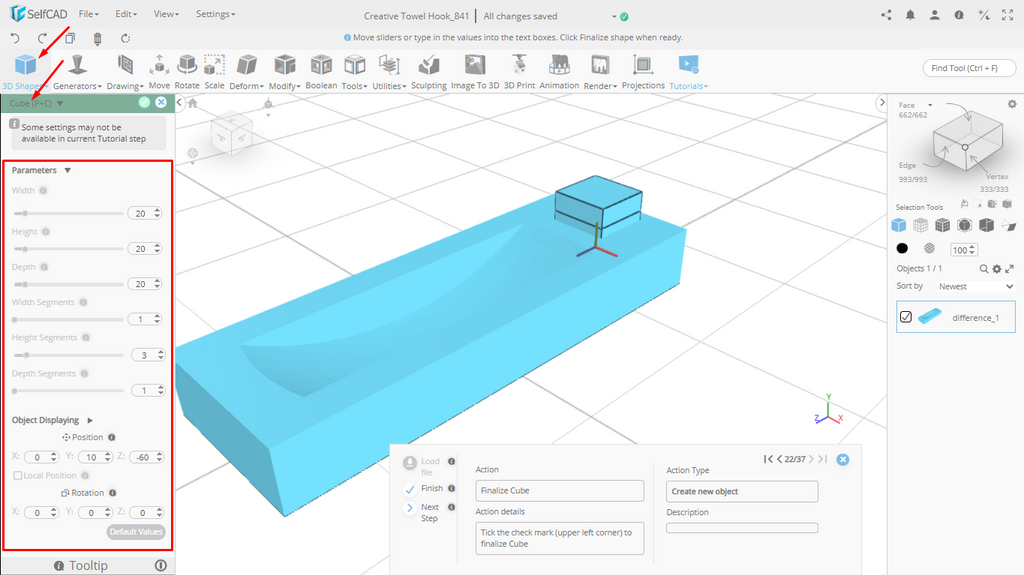Viewport: 1024px width, 575px height.
Task: Go to the tutorial's previous step arrow
Action: [779, 459]
